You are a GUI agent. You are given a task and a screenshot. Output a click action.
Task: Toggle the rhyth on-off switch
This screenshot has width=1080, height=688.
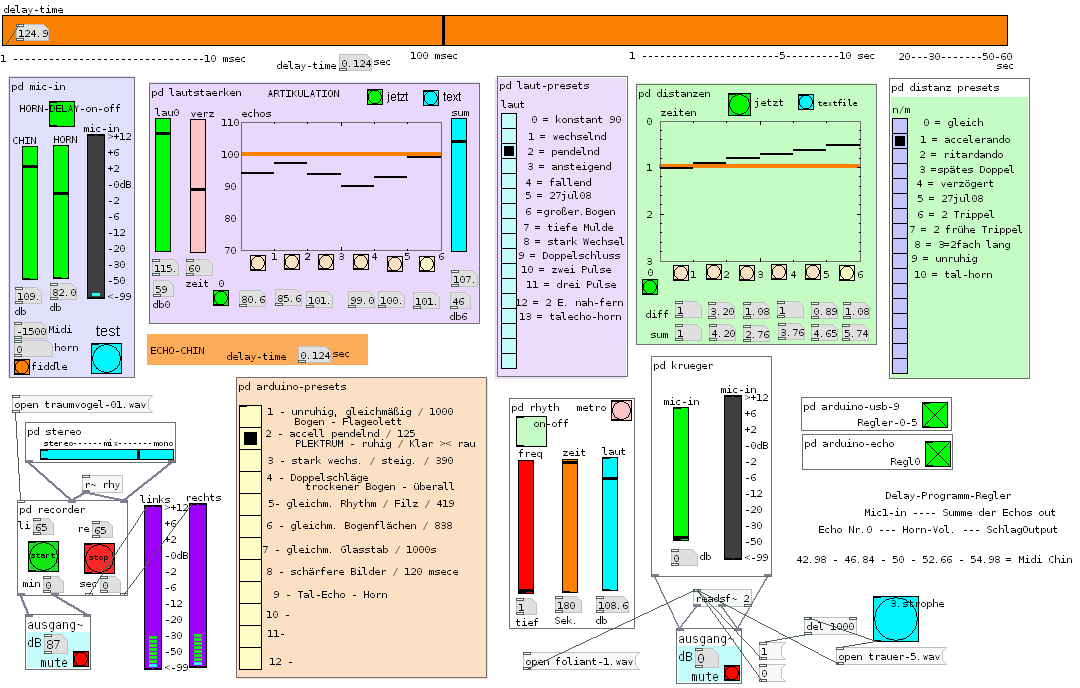click(x=531, y=432)
